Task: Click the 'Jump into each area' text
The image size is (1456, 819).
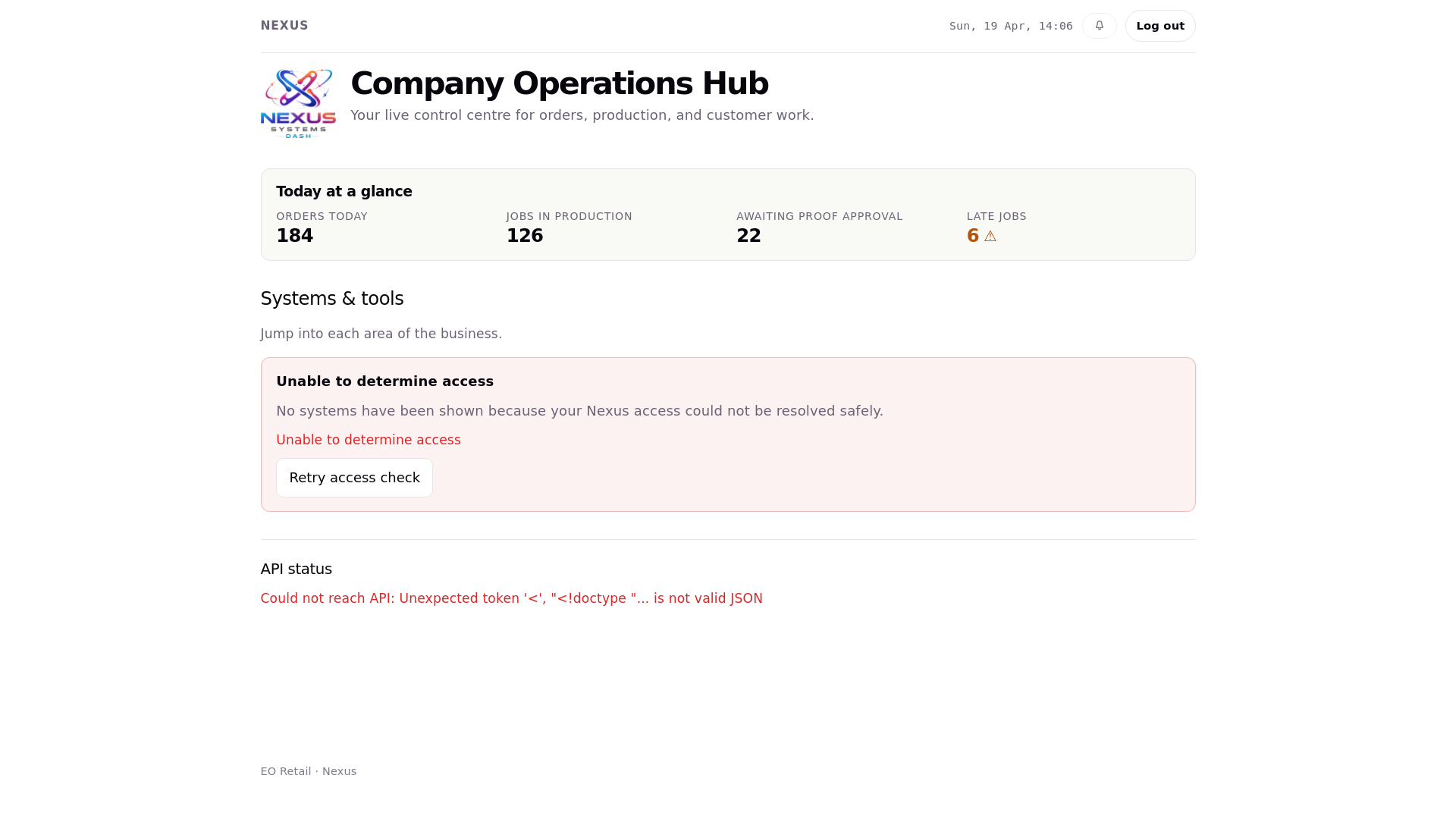Action: point(381,334)
